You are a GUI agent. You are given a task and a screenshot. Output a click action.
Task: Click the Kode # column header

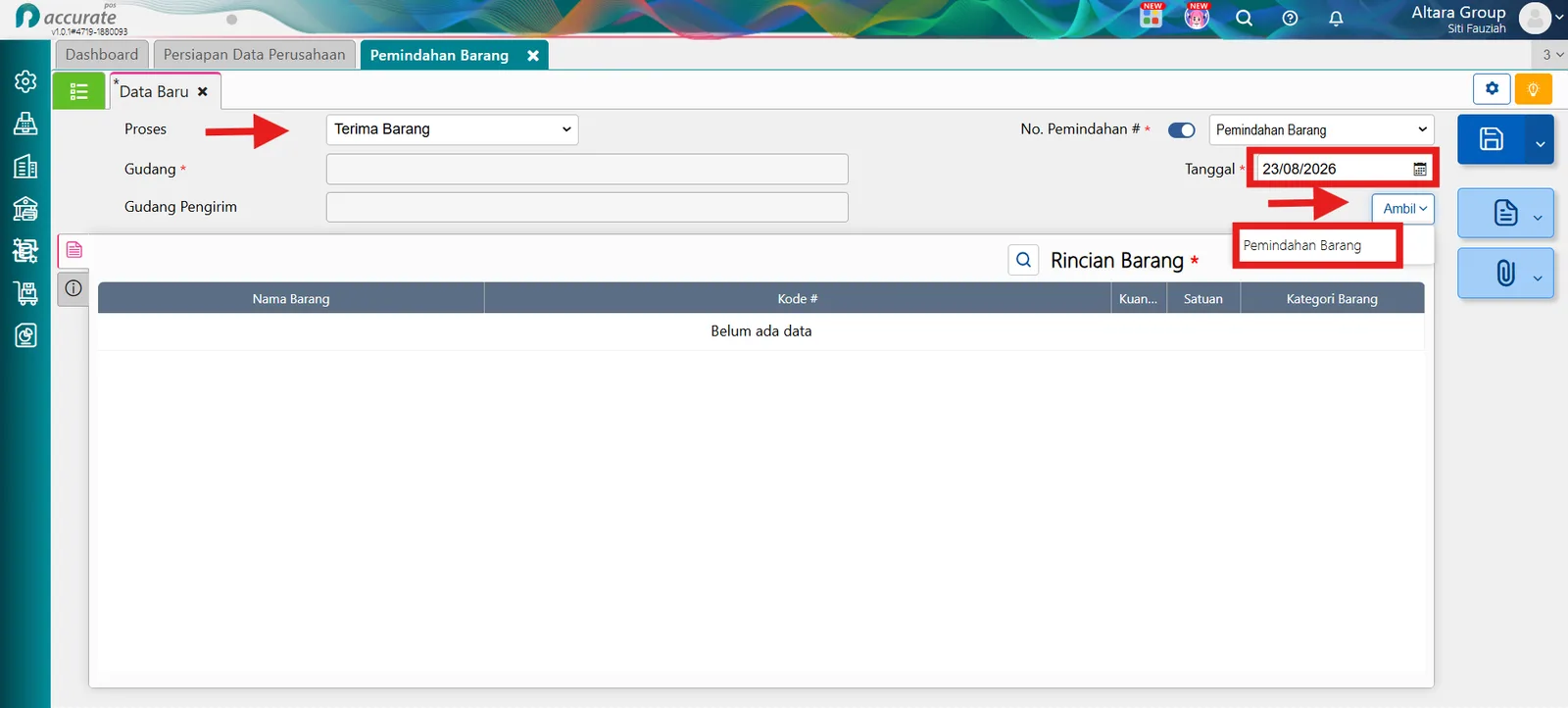(798, 299)
